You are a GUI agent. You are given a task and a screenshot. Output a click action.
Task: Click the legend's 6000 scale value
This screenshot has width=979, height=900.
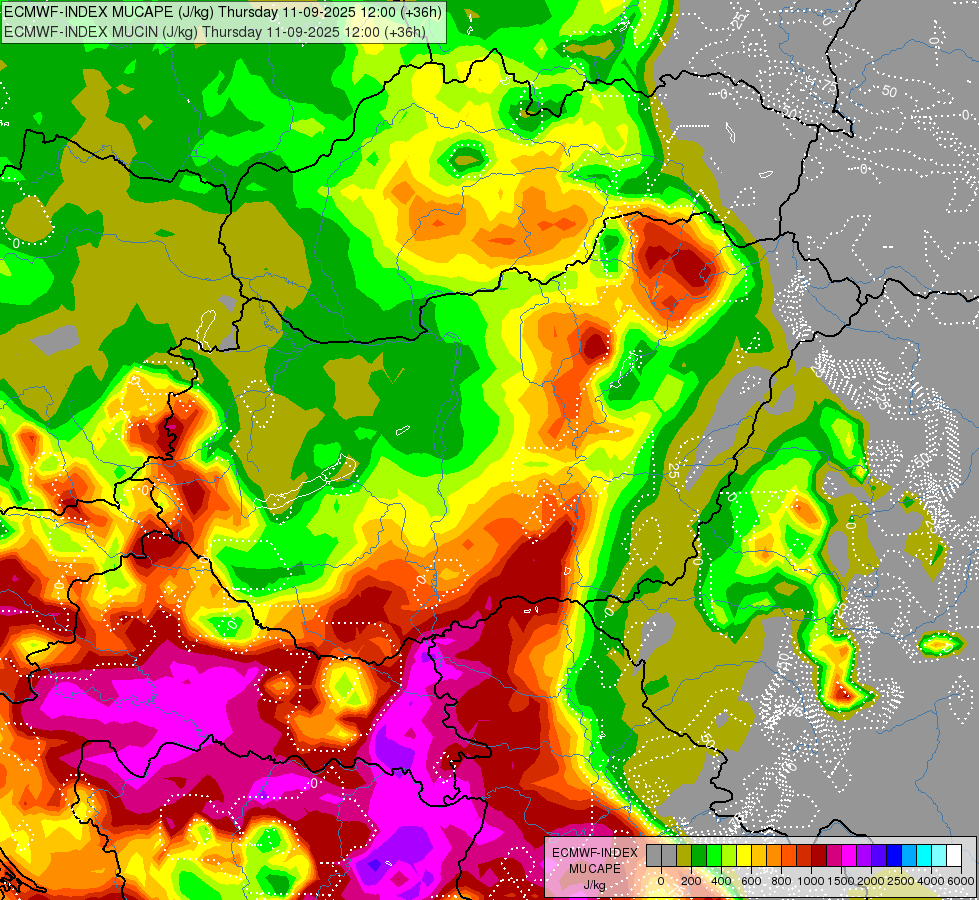coord(961,881)
